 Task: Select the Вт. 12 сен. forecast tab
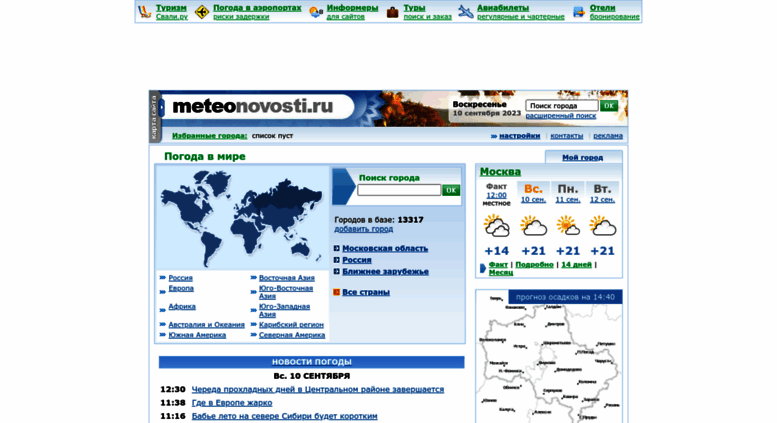click(x=602, y=193)
